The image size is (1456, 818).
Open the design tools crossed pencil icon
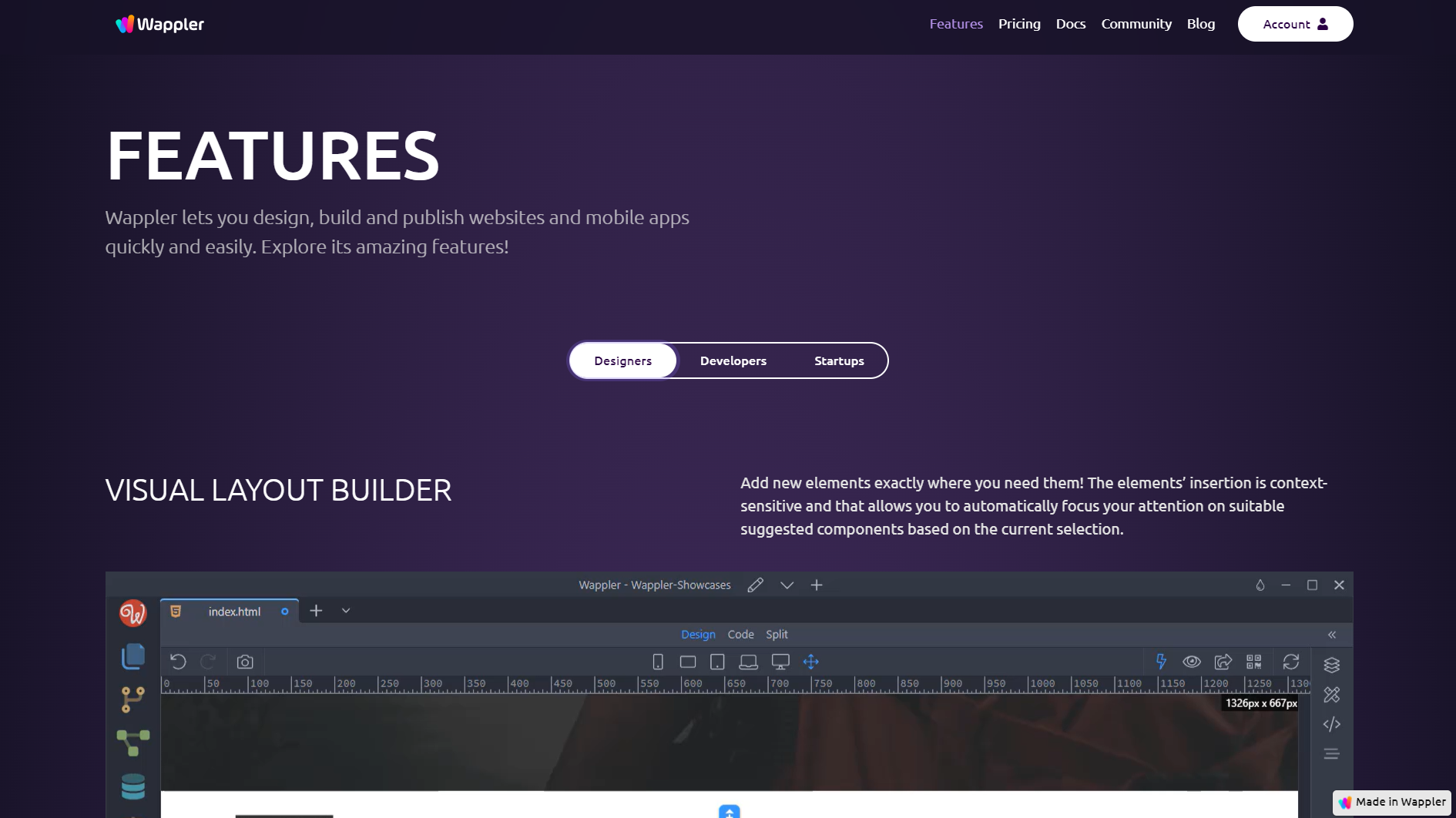pyautogui.click(x=1332, y=695)
